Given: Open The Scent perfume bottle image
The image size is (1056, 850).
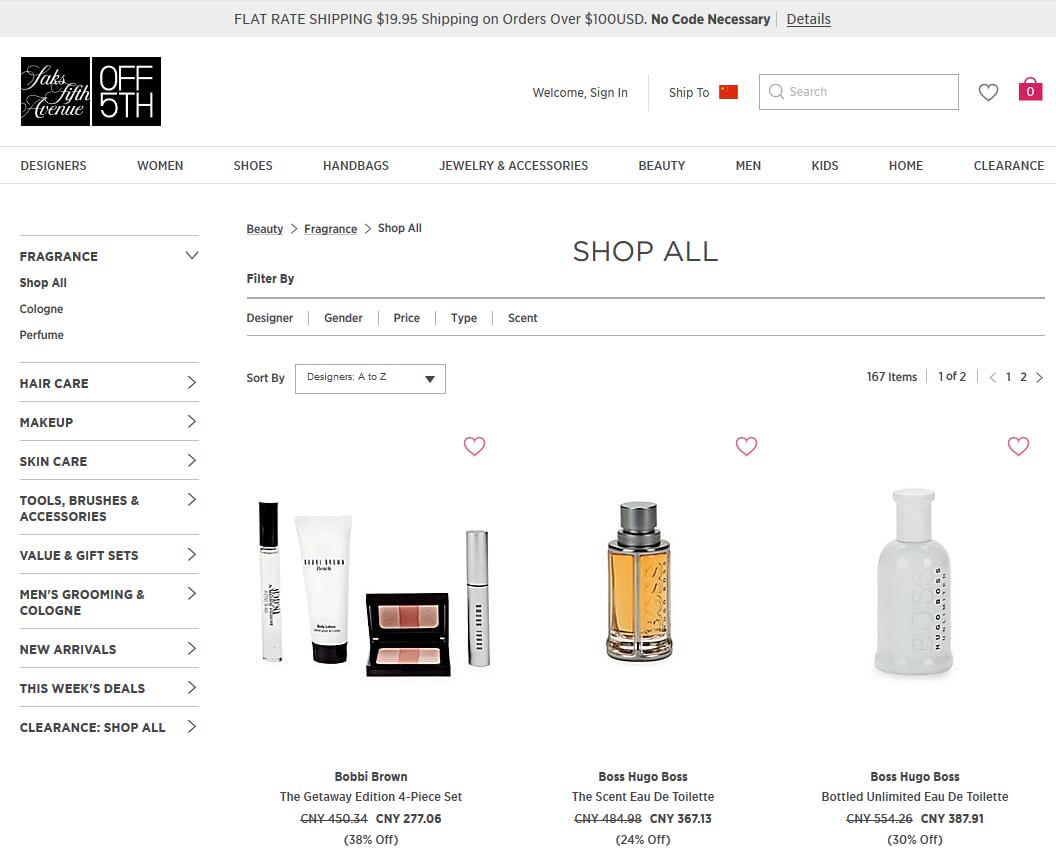Looking at the screenshot, I should [x=639, y=581].
